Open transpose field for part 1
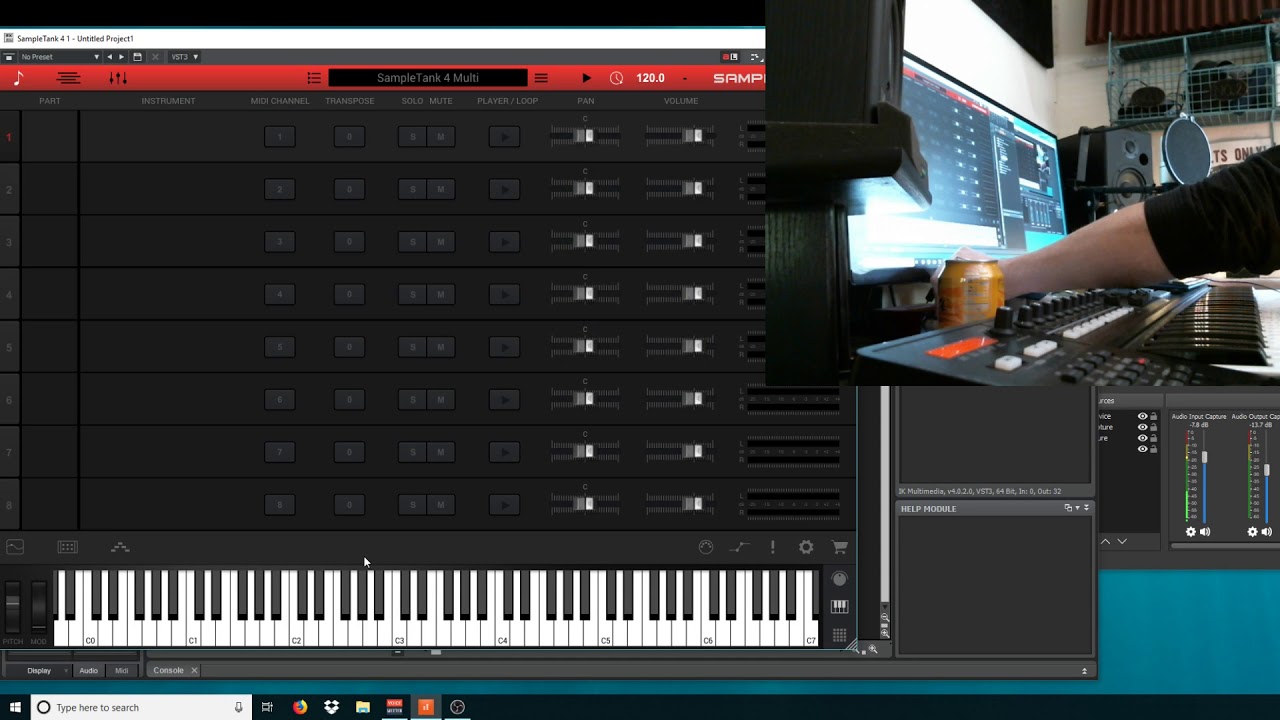 pos(349,136)
